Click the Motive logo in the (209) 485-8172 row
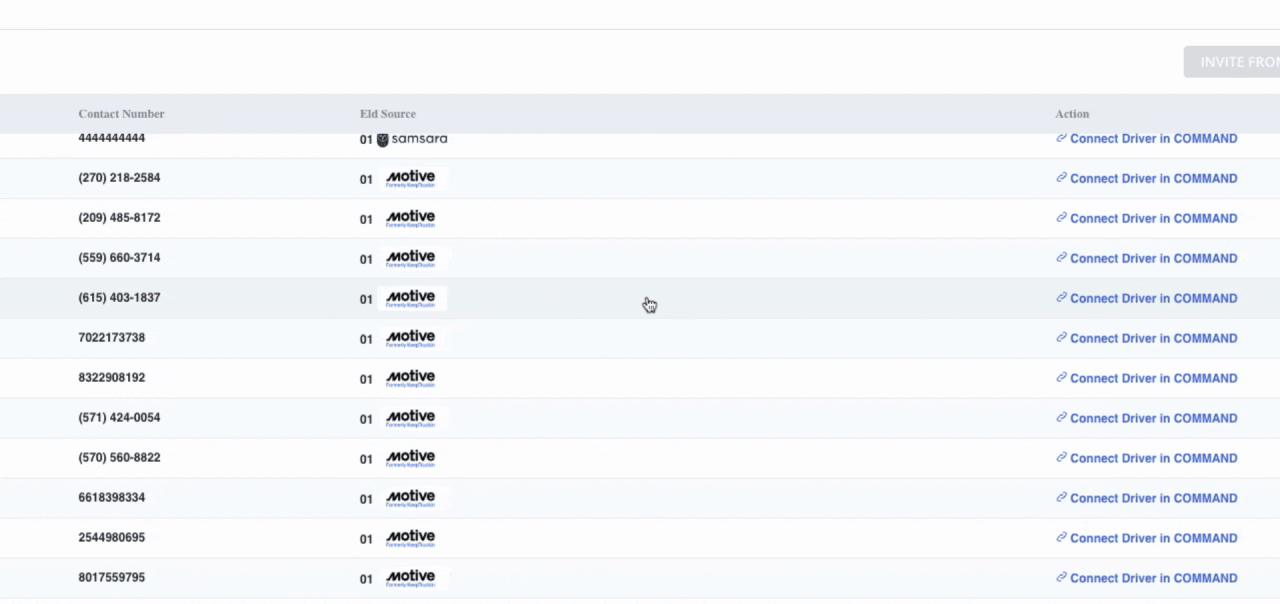 click(x=411, y=218)
